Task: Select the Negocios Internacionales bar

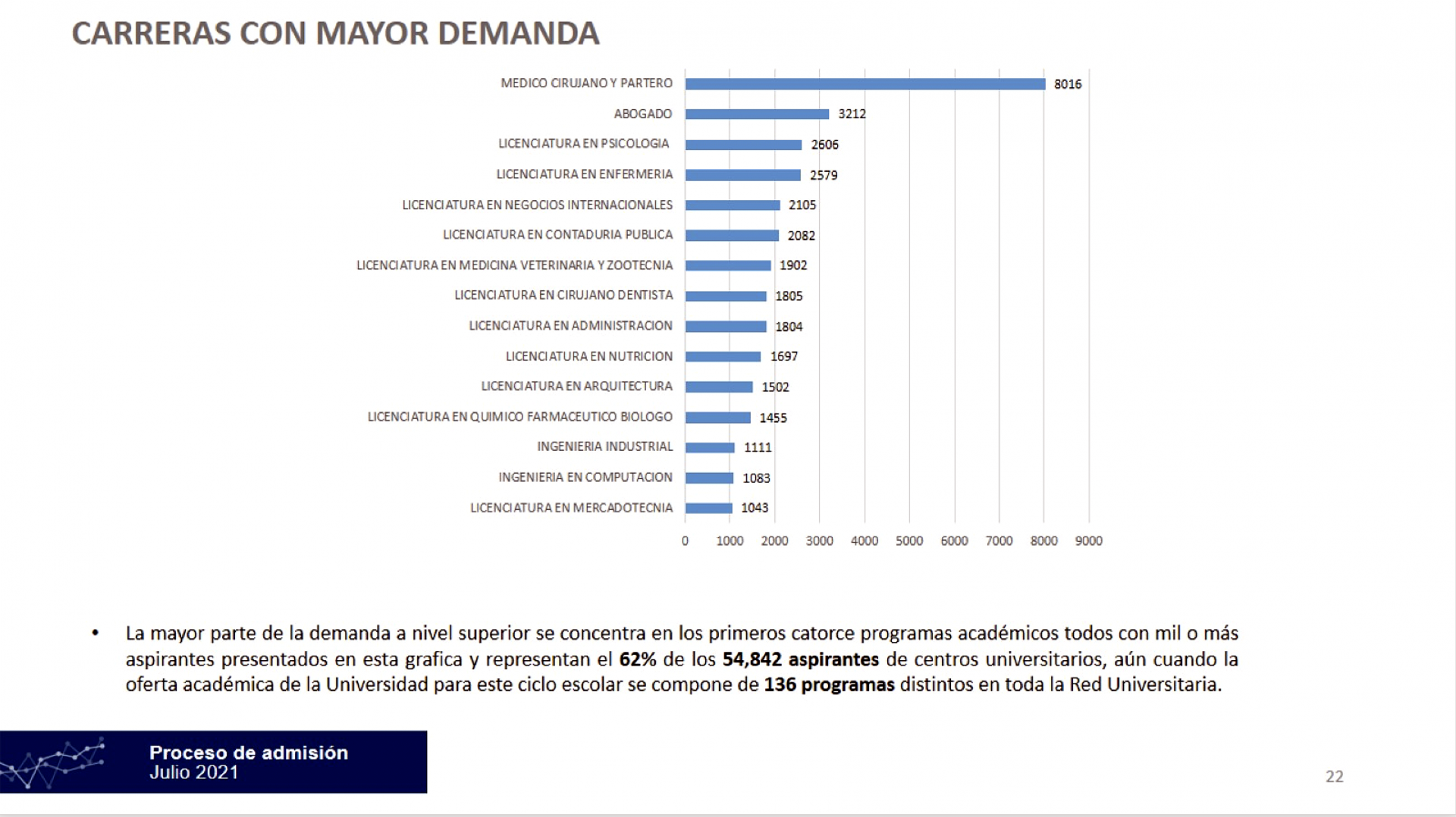Action: (733, 205)
